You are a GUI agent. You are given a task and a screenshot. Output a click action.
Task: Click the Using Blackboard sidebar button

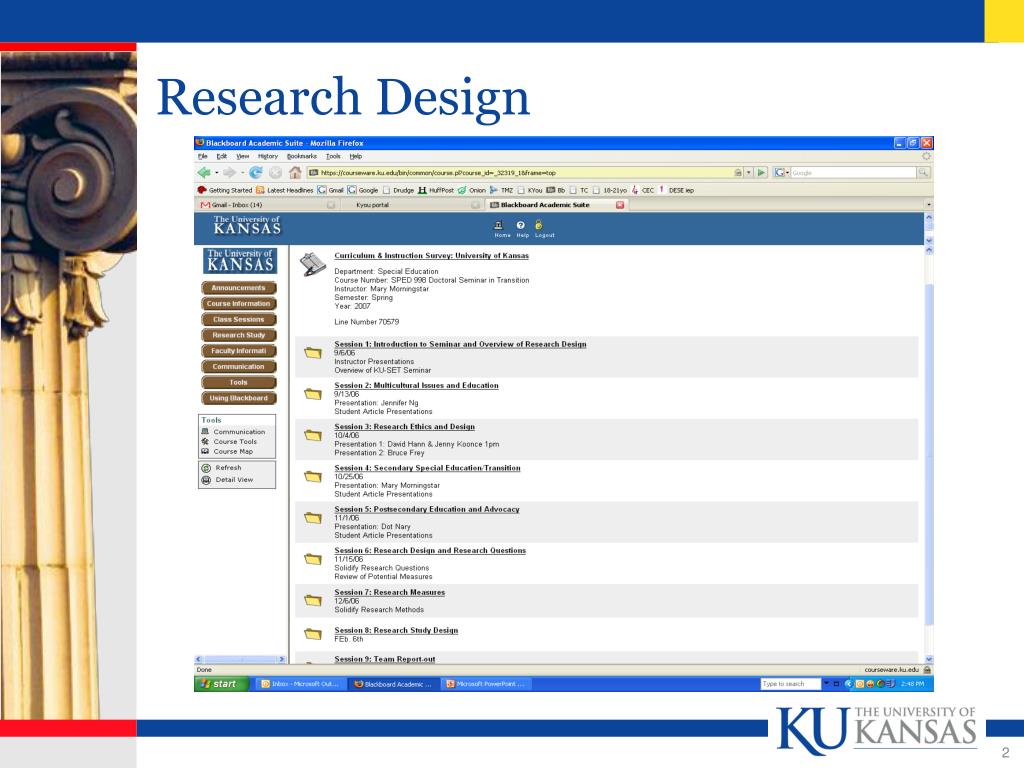click(x=238, y=398)
